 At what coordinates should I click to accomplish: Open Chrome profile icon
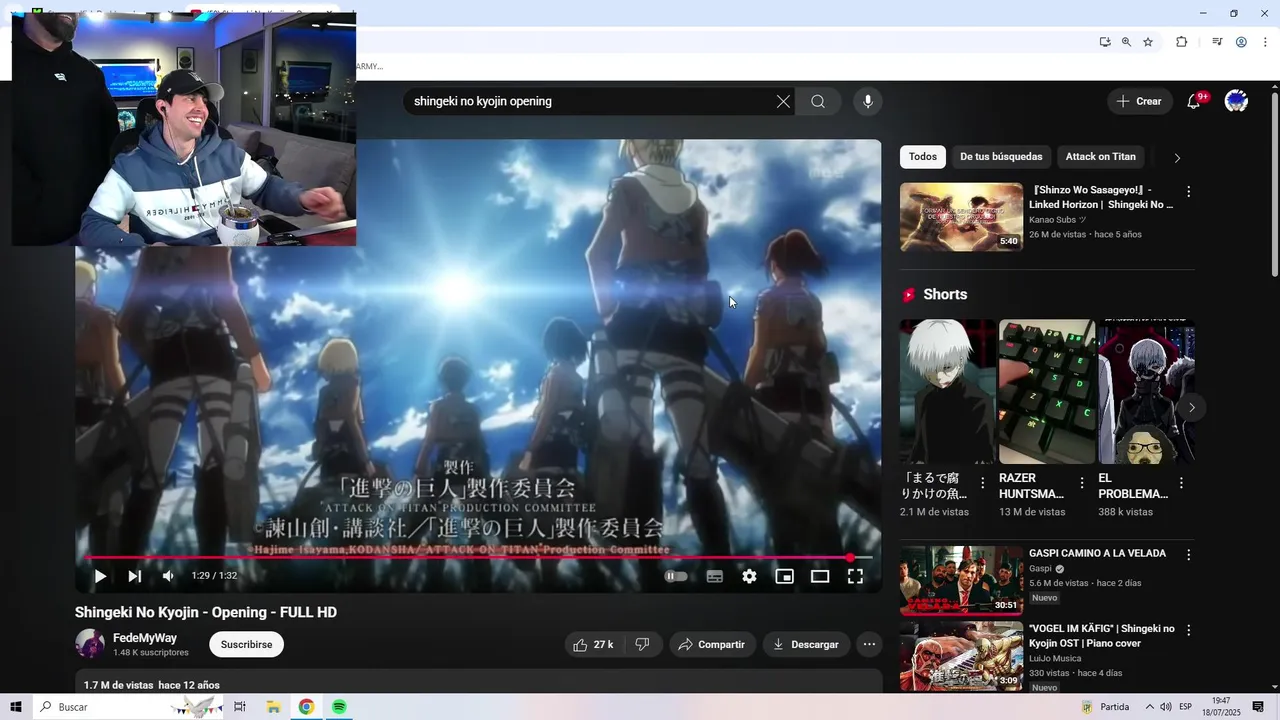1241,42
